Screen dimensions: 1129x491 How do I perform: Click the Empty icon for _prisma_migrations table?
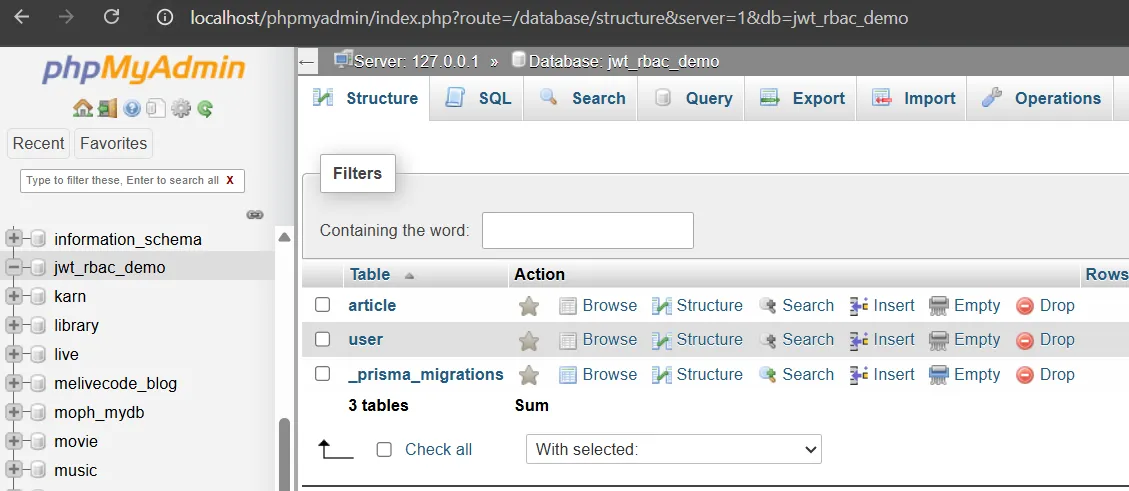point(939,375)
